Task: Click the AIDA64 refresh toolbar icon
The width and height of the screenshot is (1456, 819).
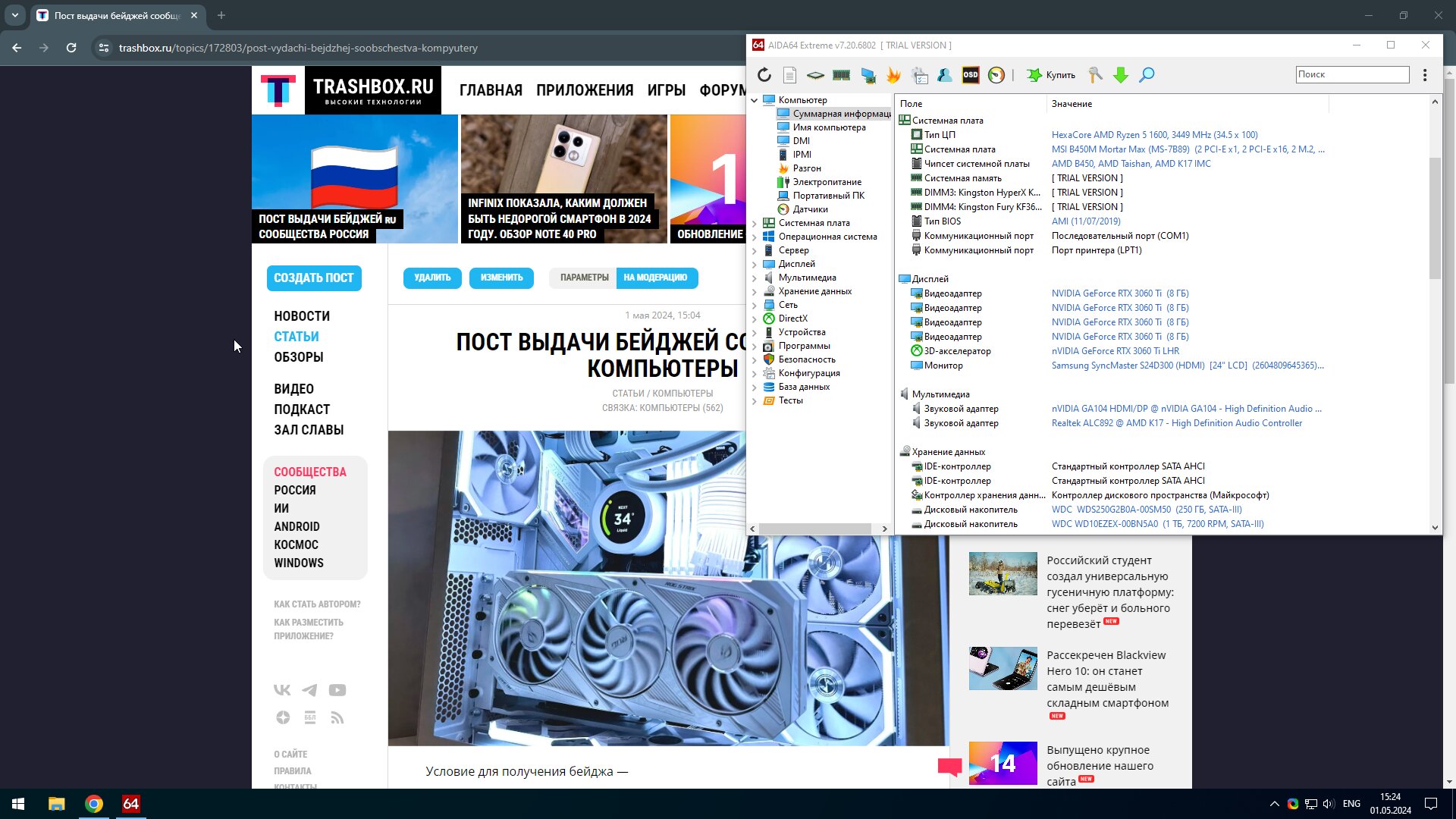Action: 764,74
